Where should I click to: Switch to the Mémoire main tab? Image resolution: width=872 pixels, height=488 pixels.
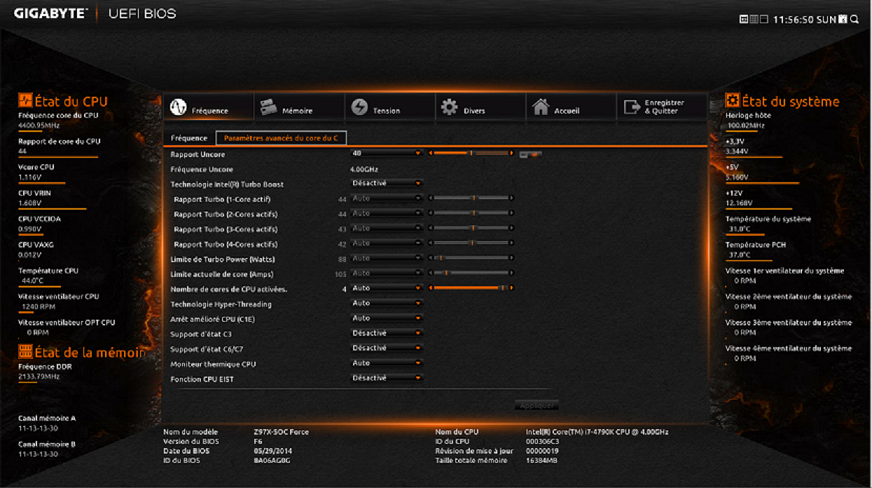click(299, 107)
